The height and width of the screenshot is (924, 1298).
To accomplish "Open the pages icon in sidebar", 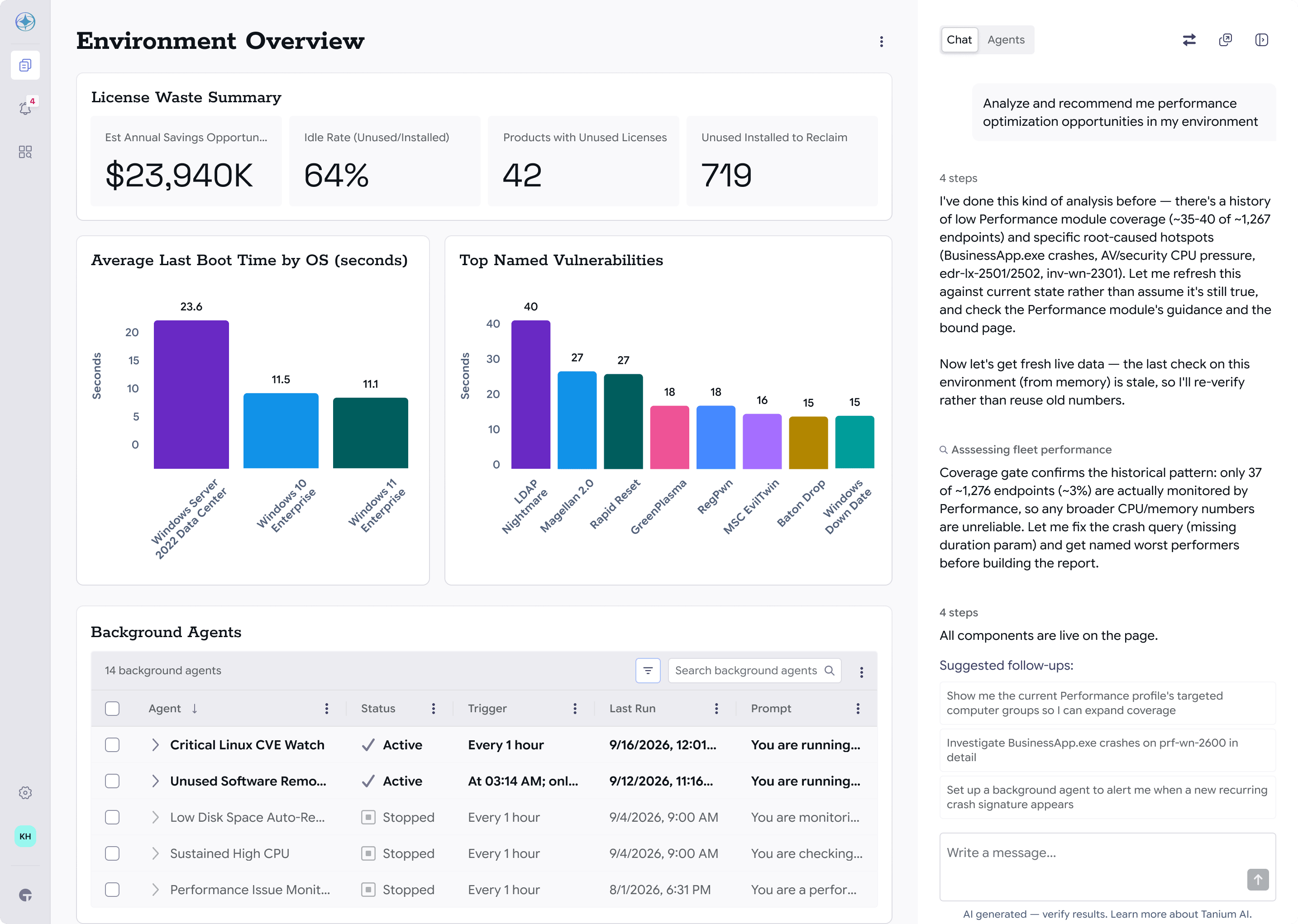I will coord(25,66).
